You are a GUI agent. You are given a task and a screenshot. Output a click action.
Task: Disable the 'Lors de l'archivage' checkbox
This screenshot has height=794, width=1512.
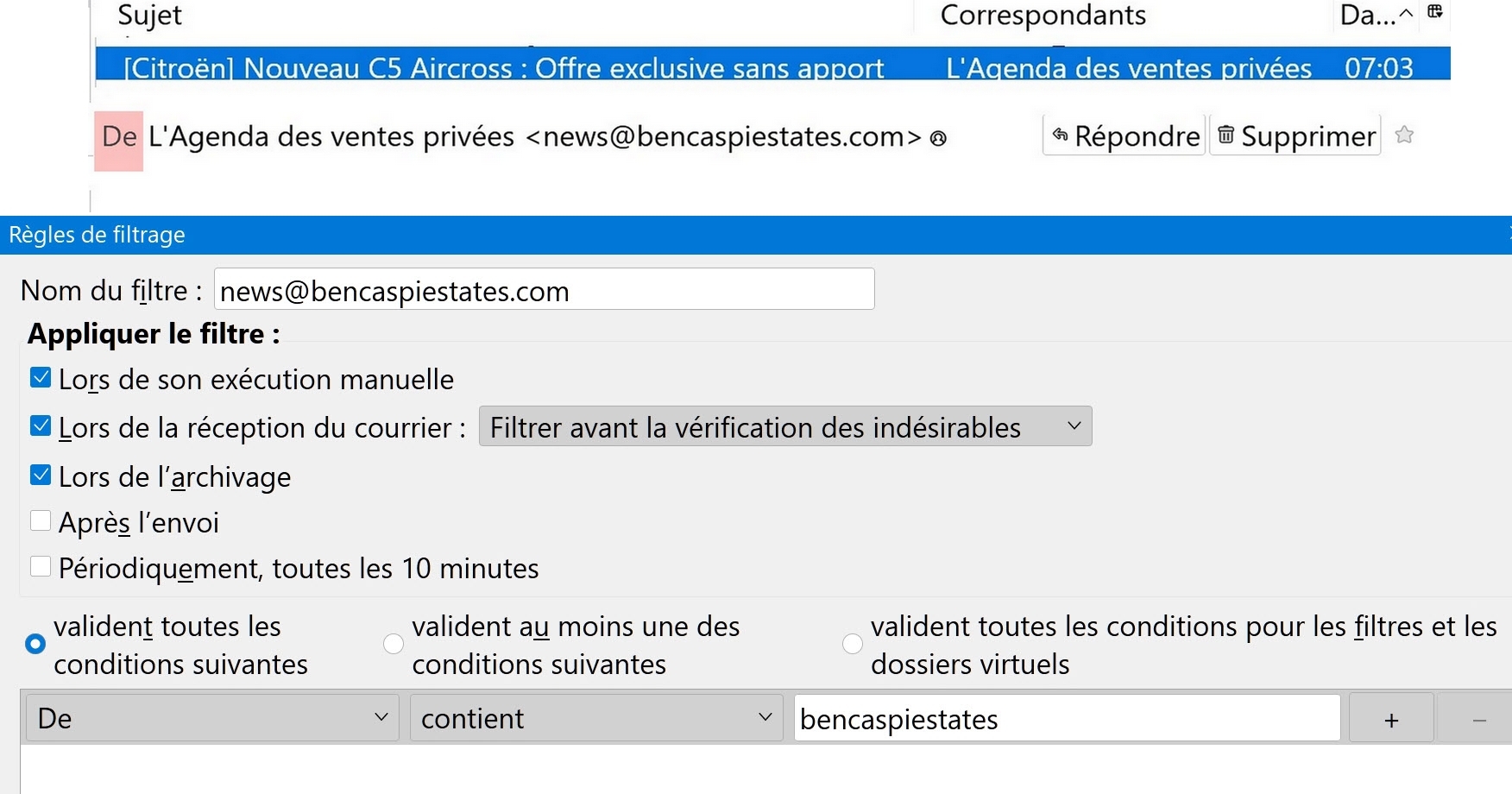click(41, 476)
